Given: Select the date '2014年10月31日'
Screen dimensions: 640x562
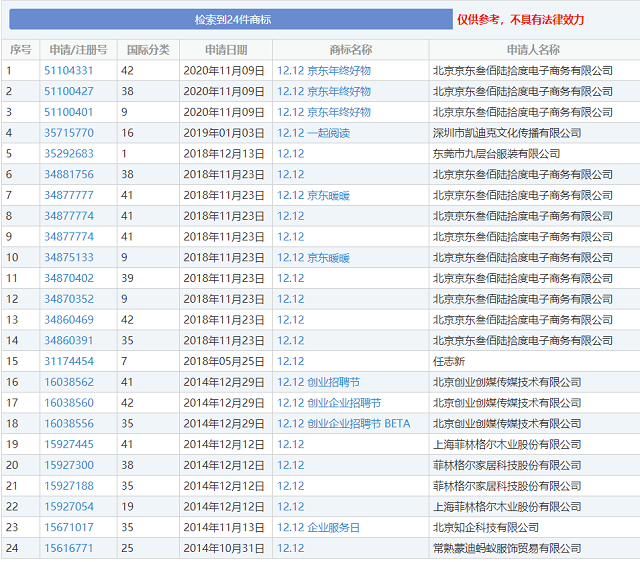Looking at the screenshot, I should tap(224, 549).
